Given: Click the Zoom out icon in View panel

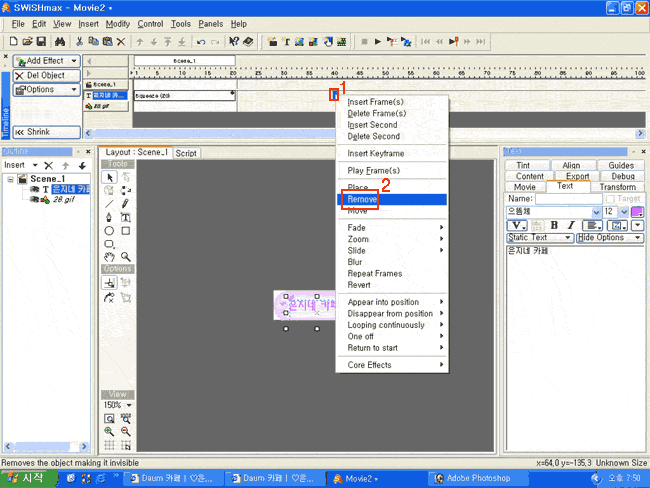Looking at the screenshot, I should 126,432.
